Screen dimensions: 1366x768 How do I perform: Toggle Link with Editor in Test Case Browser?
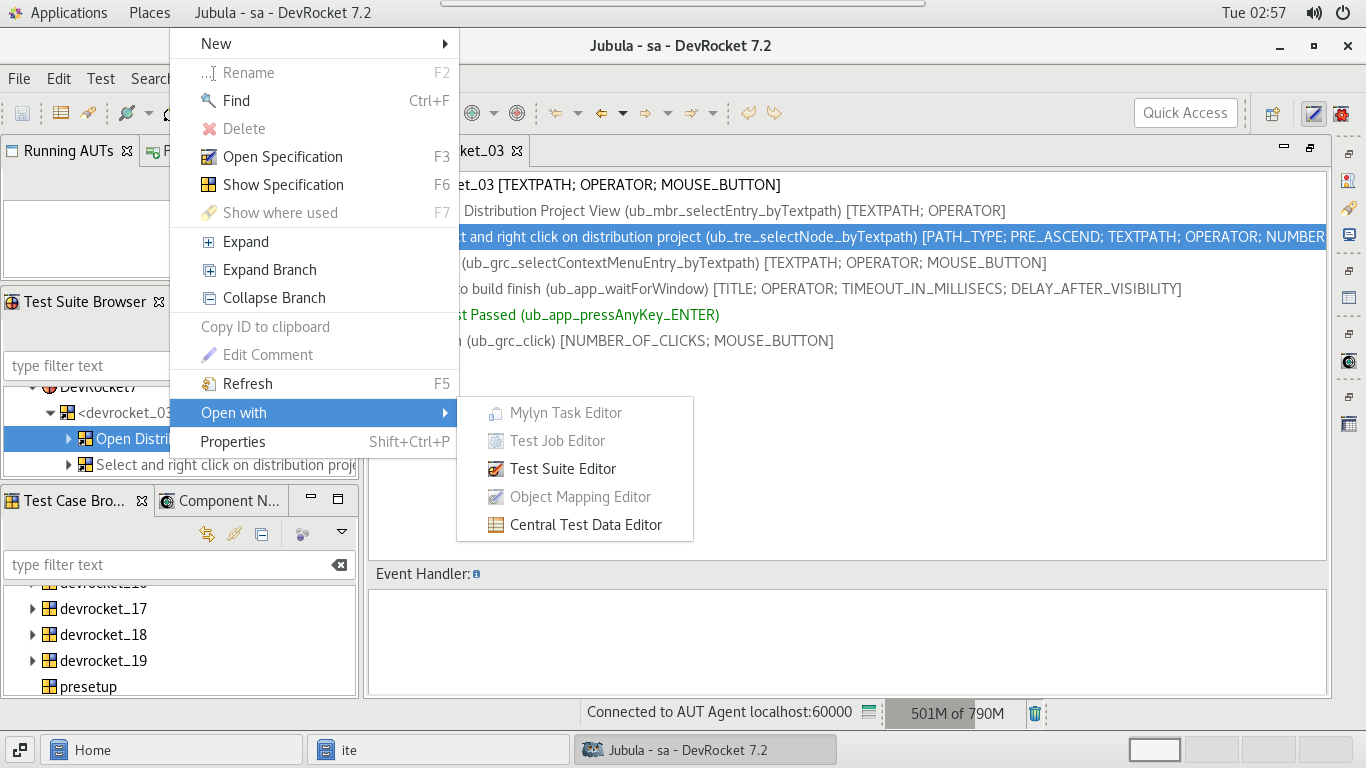coord(234,534)
